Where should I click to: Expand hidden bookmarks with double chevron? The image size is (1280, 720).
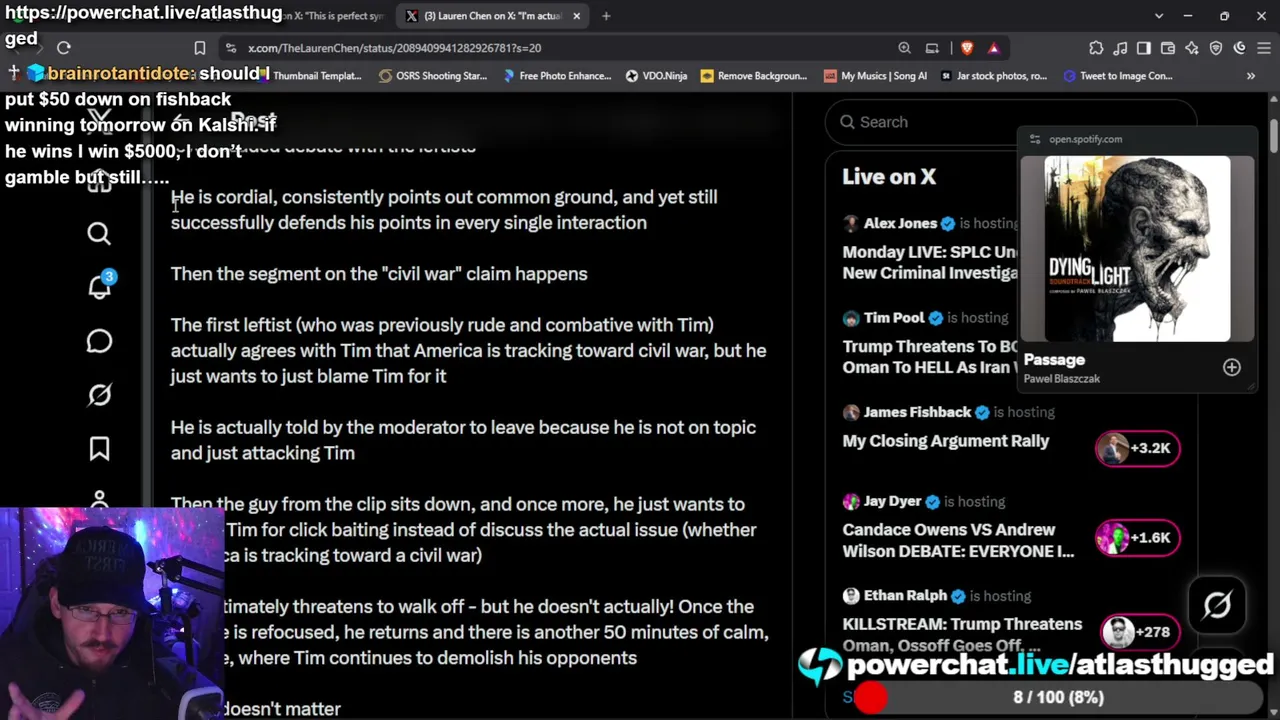(1250, 76)
